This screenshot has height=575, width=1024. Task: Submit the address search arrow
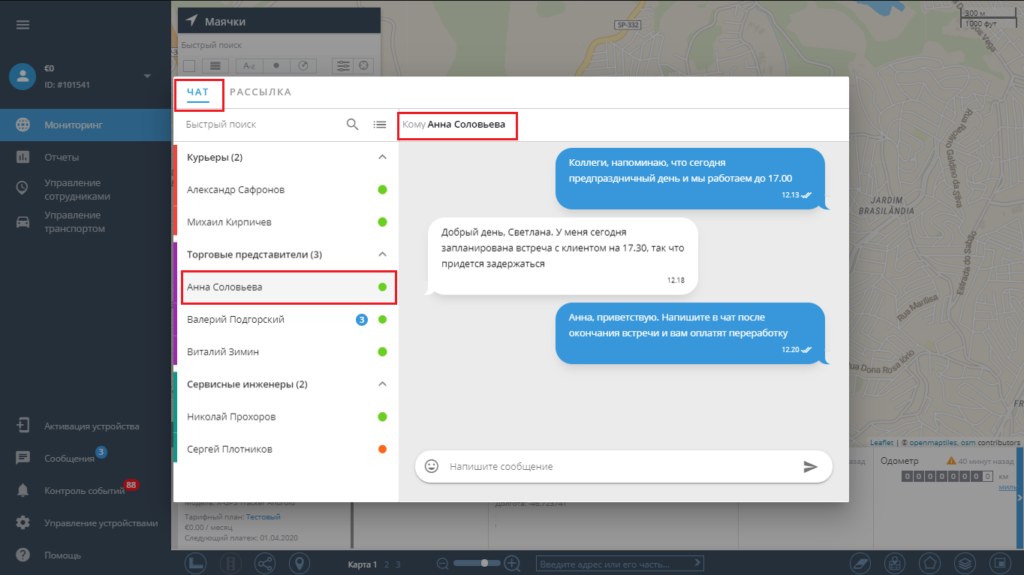697,563
